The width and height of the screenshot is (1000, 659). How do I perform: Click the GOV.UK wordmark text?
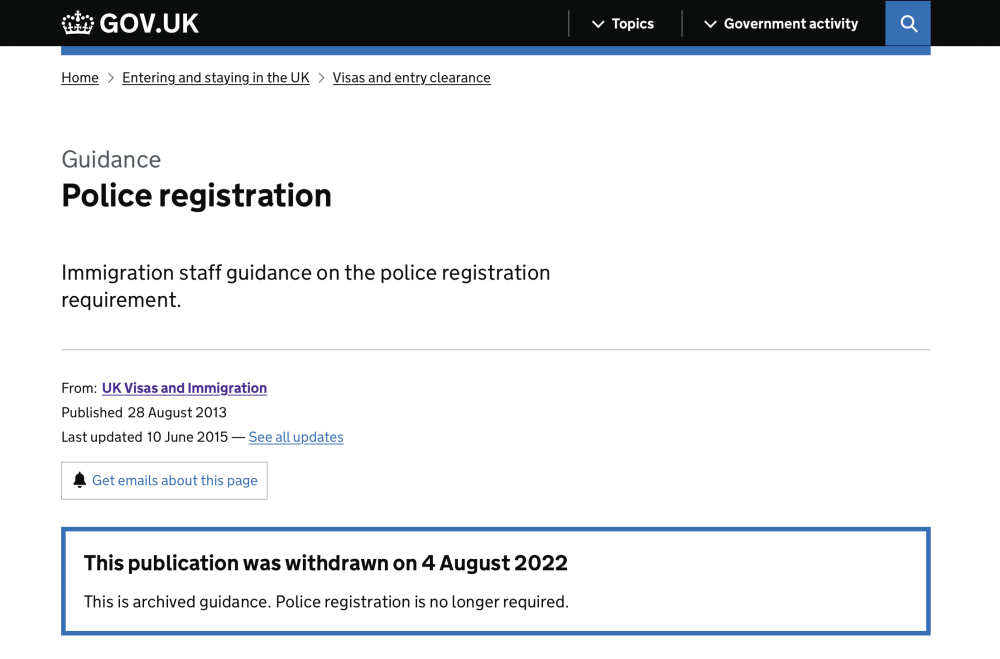click(x=149, y=23)
